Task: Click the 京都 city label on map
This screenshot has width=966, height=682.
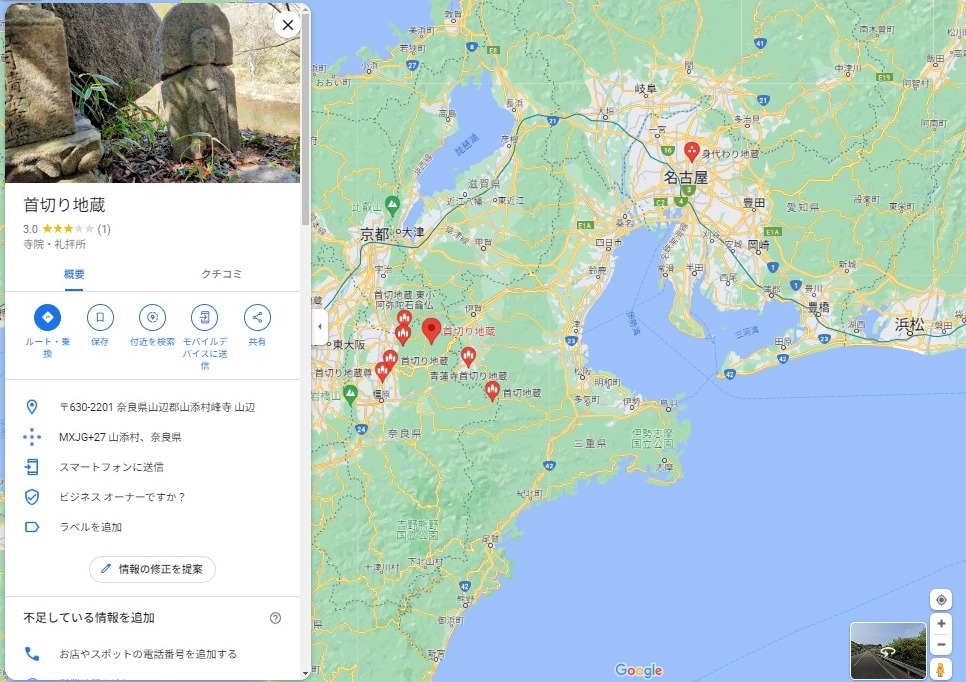Action: [375, 235]
